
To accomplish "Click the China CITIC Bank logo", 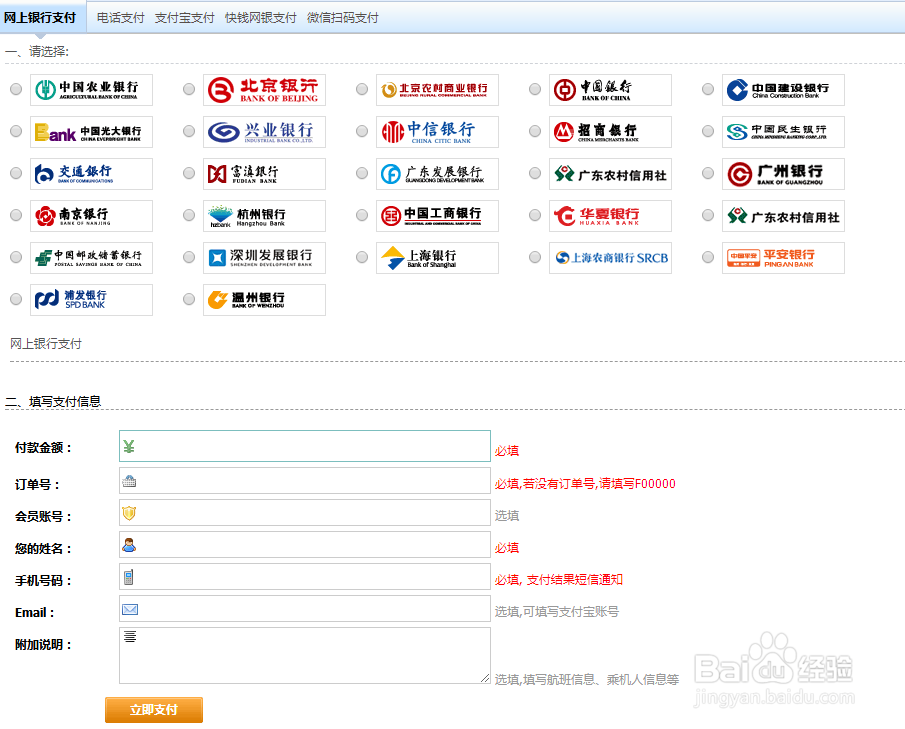I will [437, 132].
